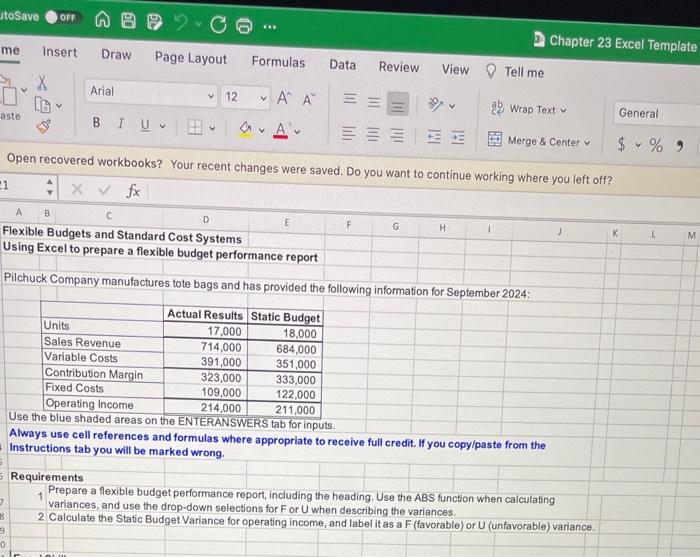The height and width of the screenshot is (557, 700).
Task: Select Top Align
Action: coord(350,99)
